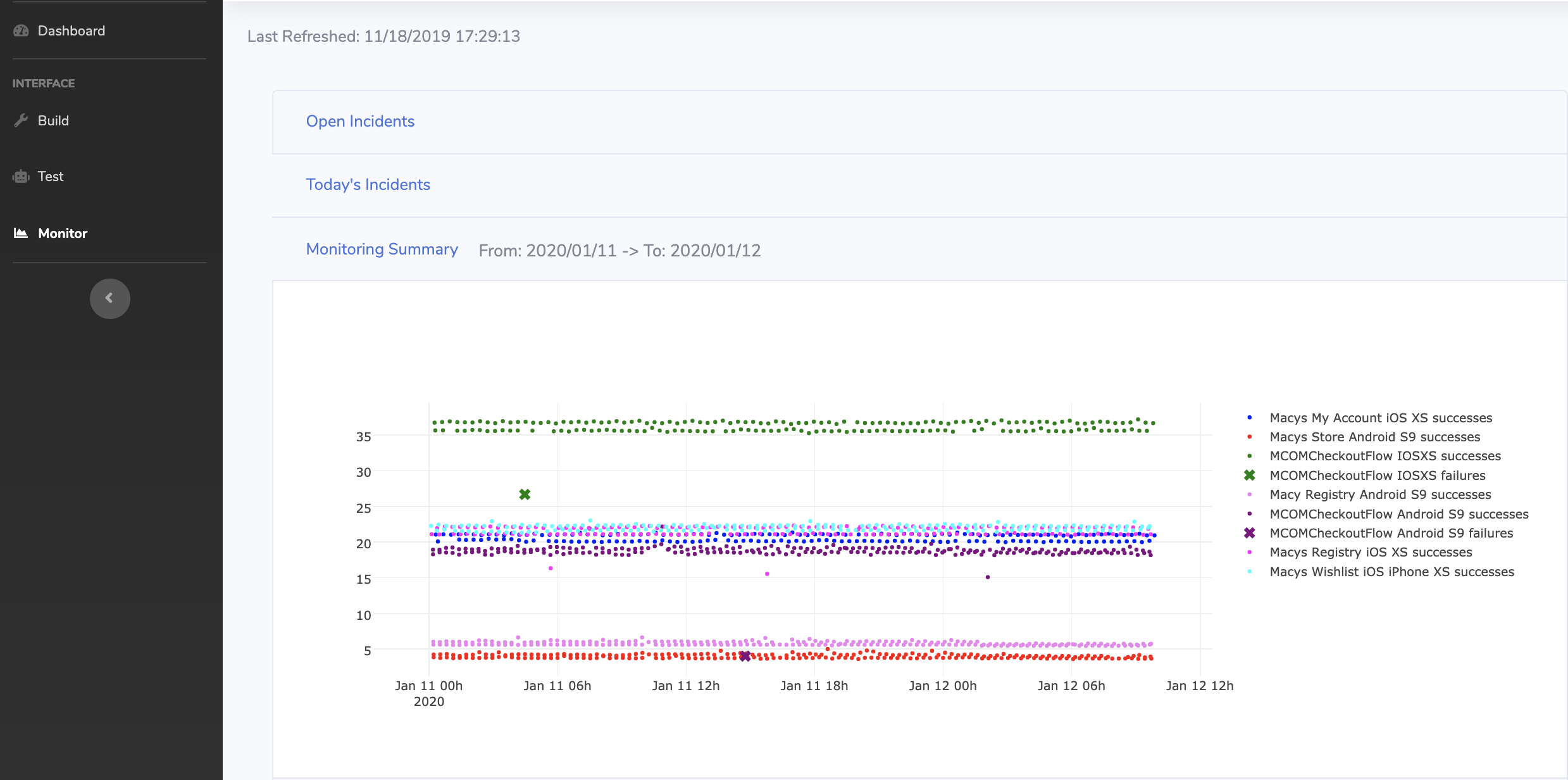Click the Test robot icon
This screenshot has height=780, width=1568.
point(22,177)
